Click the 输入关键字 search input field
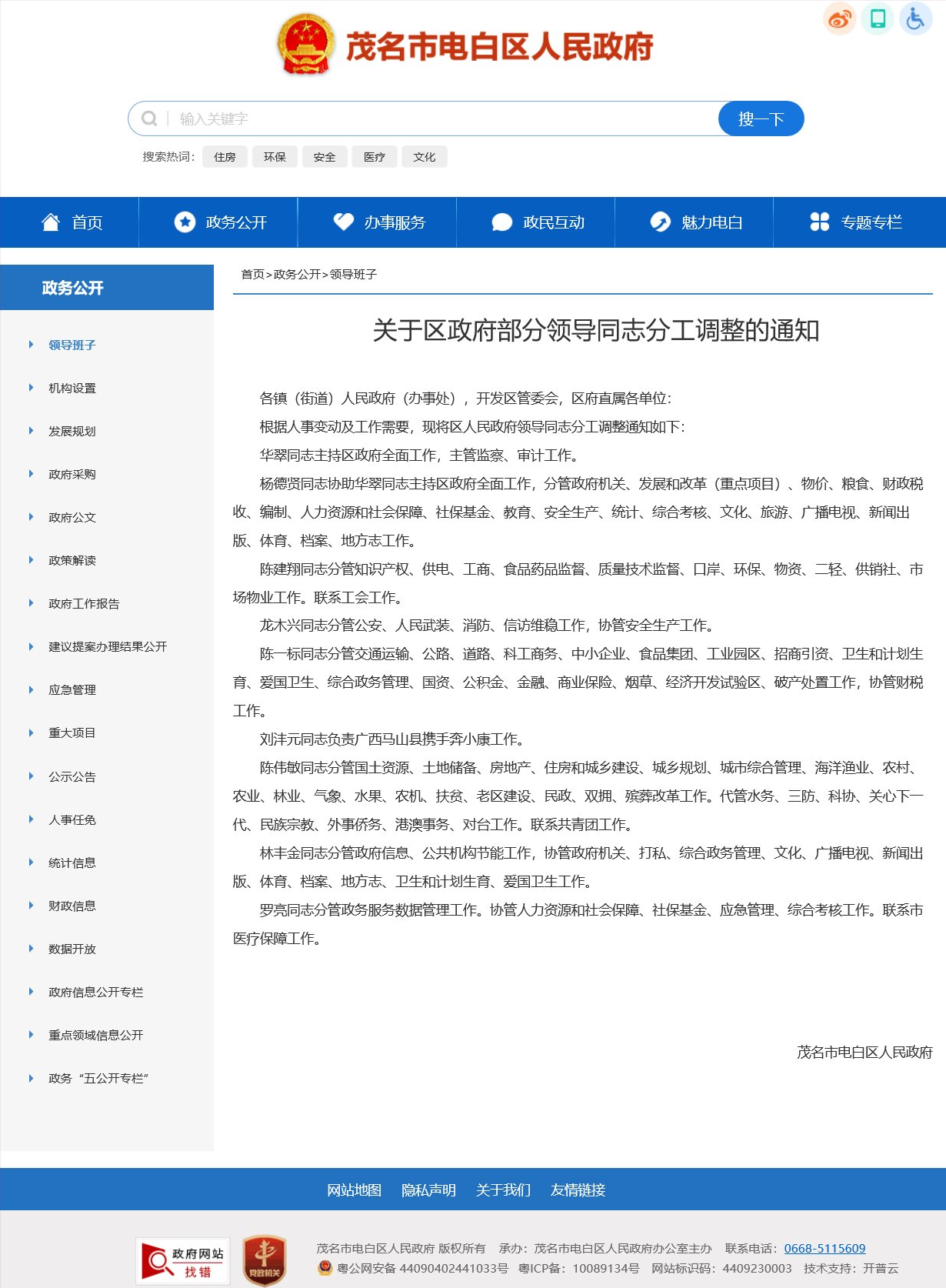 (x=438, y=118)
